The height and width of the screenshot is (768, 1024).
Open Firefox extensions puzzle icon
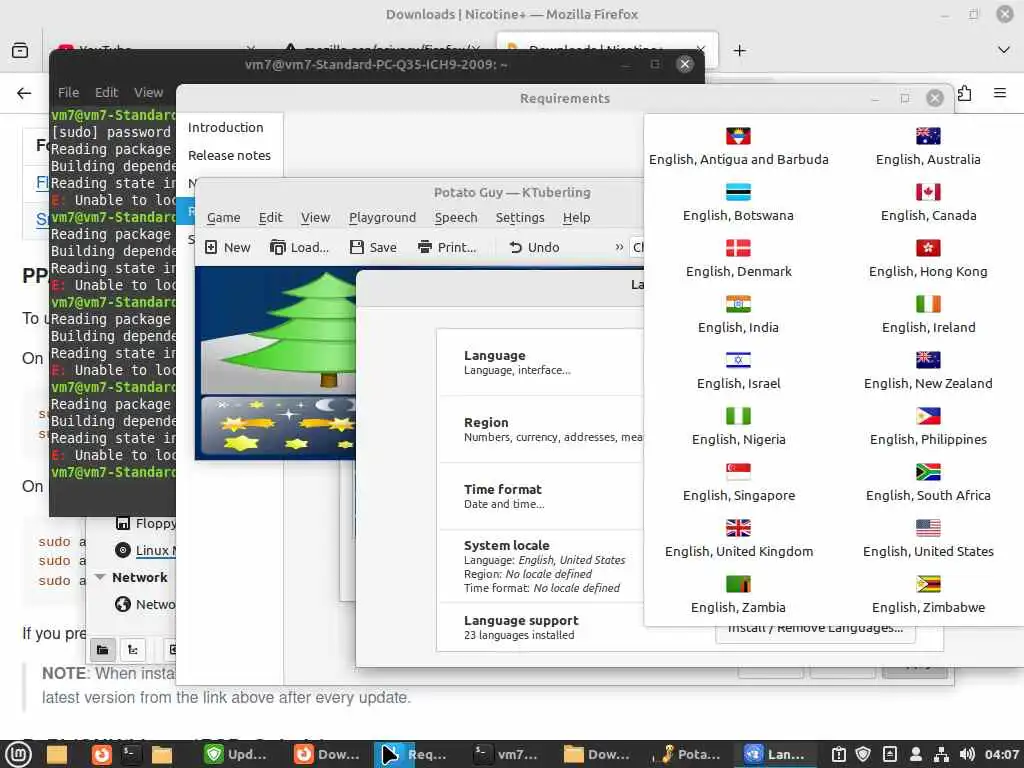[x=965, y=93]
